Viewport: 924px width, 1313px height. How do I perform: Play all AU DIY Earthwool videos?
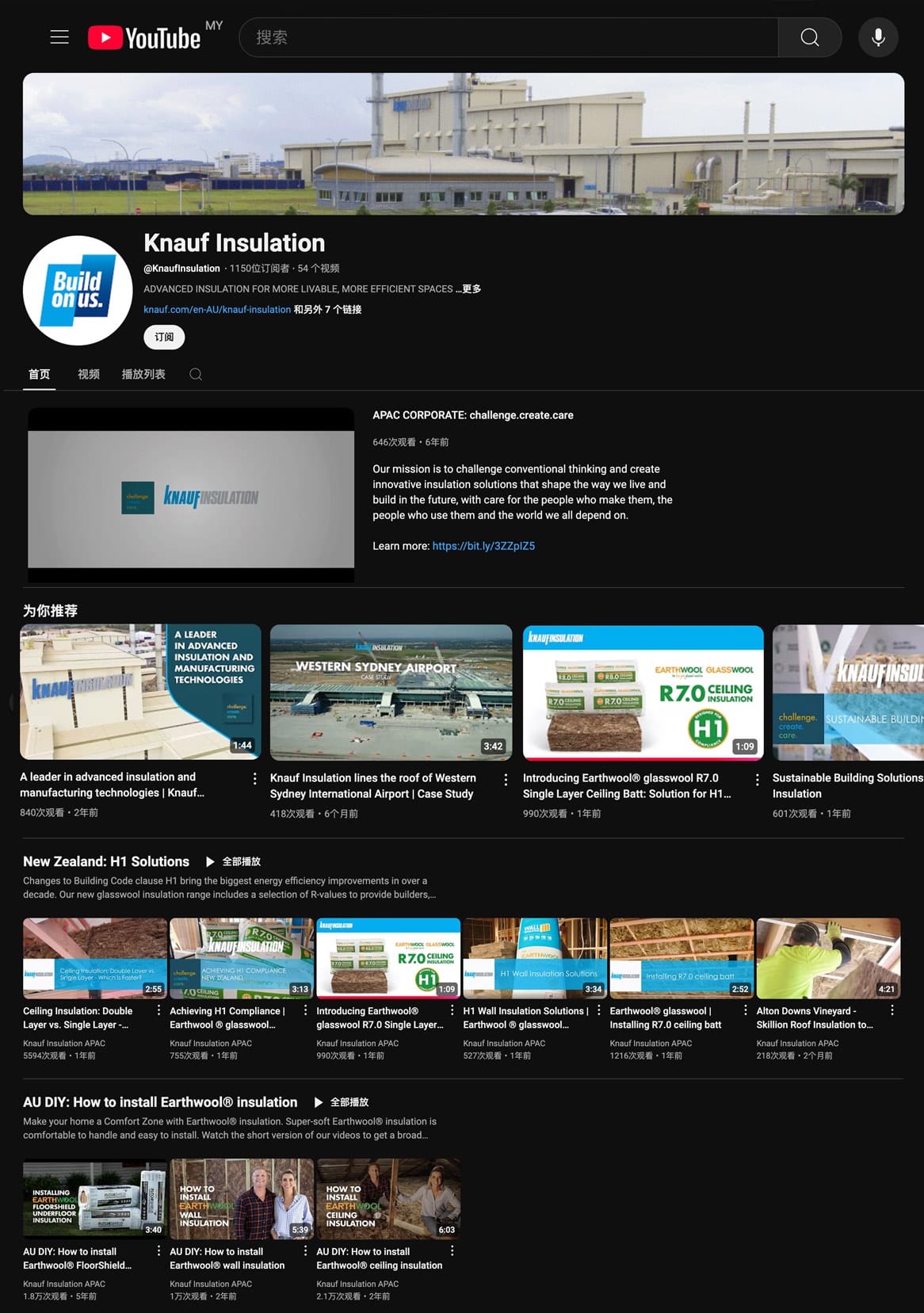[x=342, y=1102]
